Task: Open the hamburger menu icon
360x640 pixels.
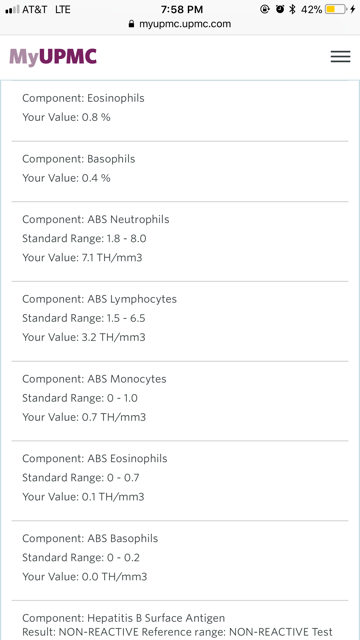Action: pyautogui.click(x=340, y=56)
